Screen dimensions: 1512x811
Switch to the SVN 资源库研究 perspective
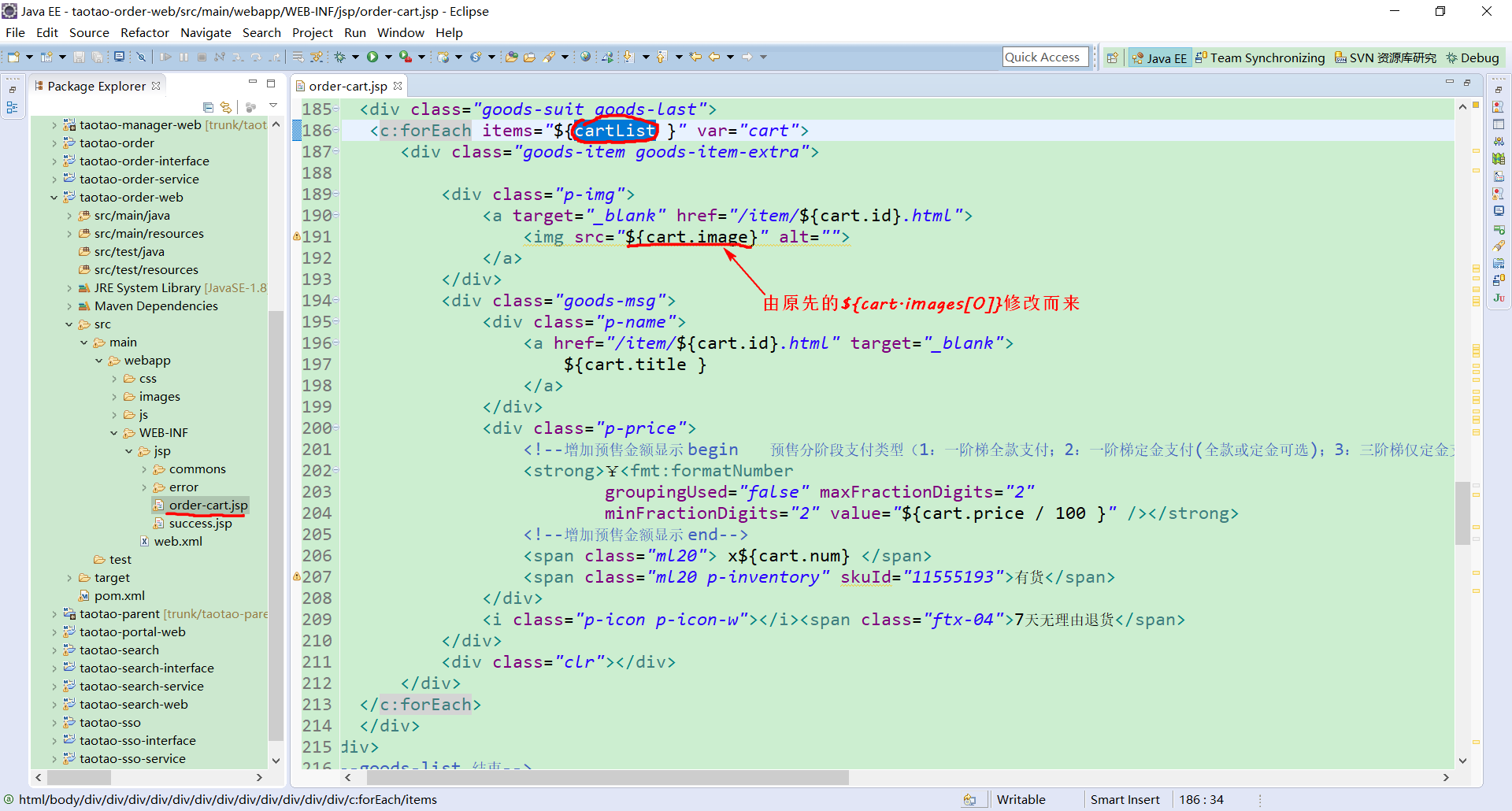[x=1385, y=57]
